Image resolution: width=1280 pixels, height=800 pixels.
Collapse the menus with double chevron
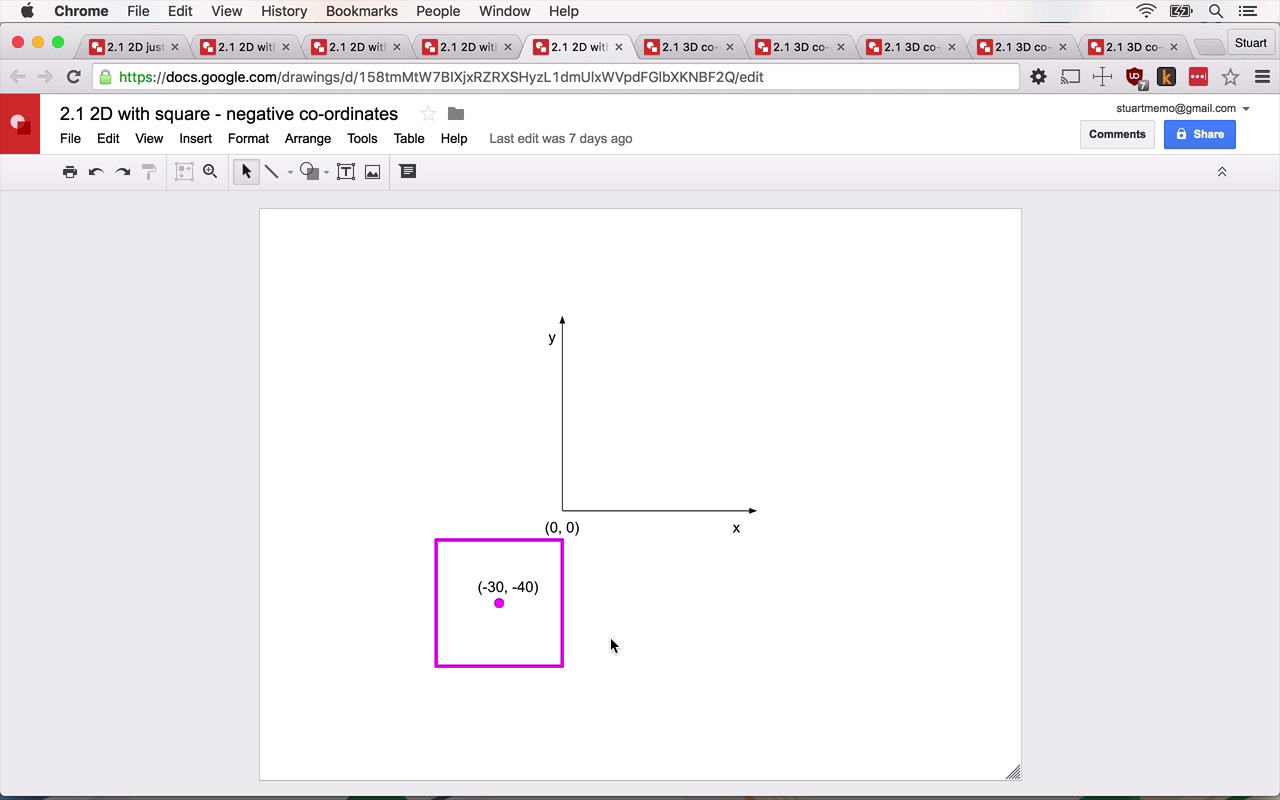click(1221, 172)
